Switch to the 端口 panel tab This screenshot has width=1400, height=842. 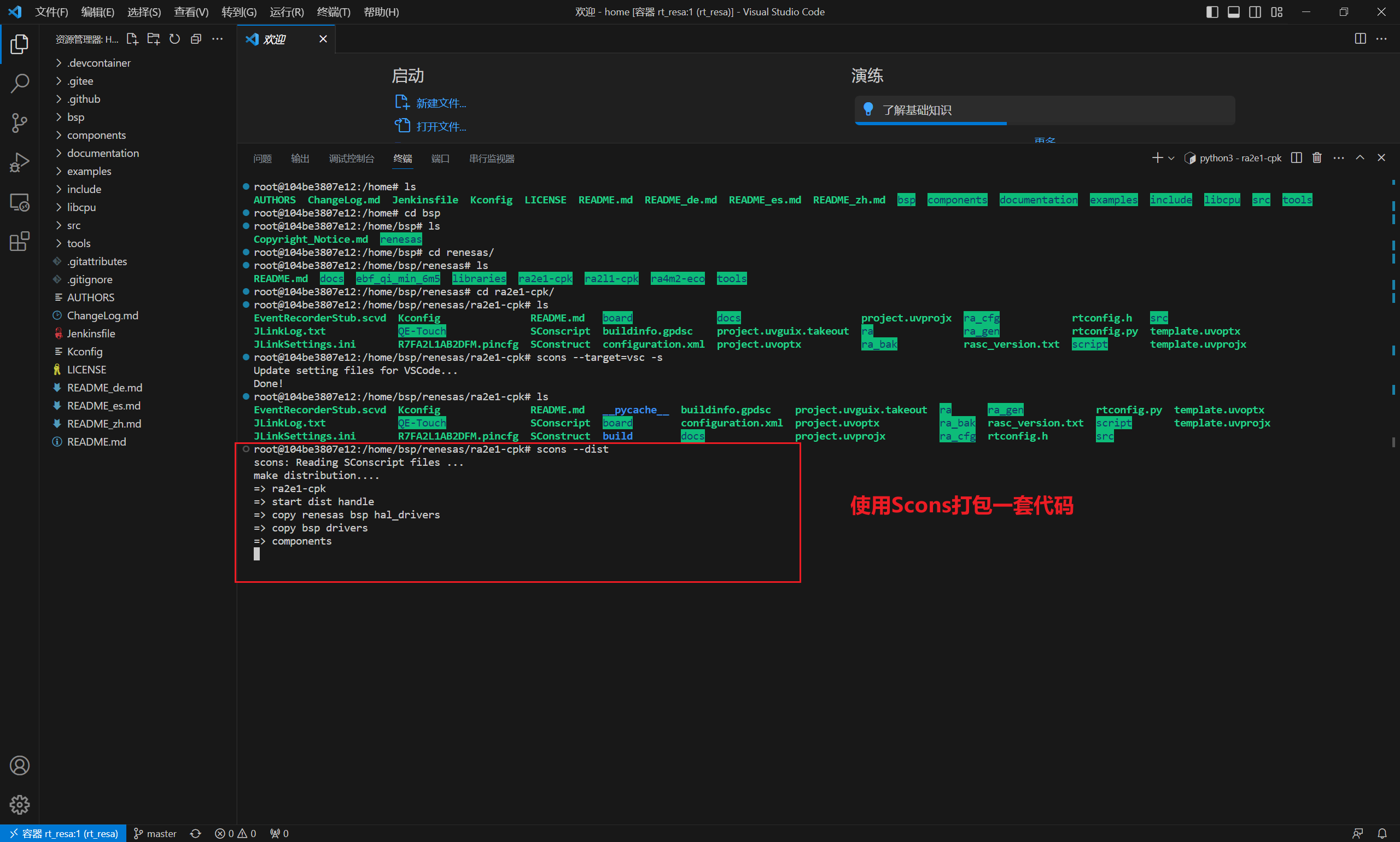pos(440,159)
